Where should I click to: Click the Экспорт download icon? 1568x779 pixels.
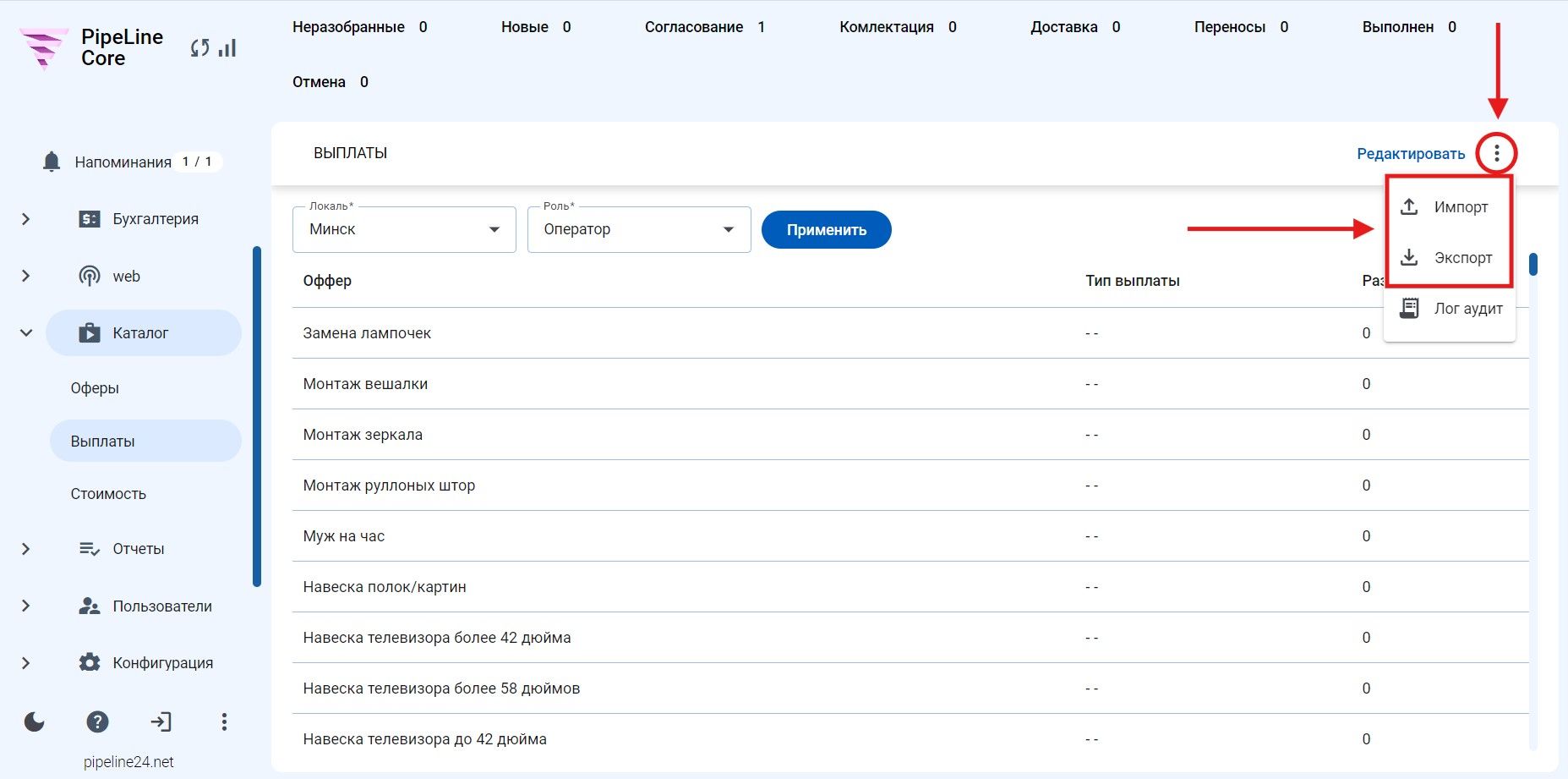(1409, 257)
